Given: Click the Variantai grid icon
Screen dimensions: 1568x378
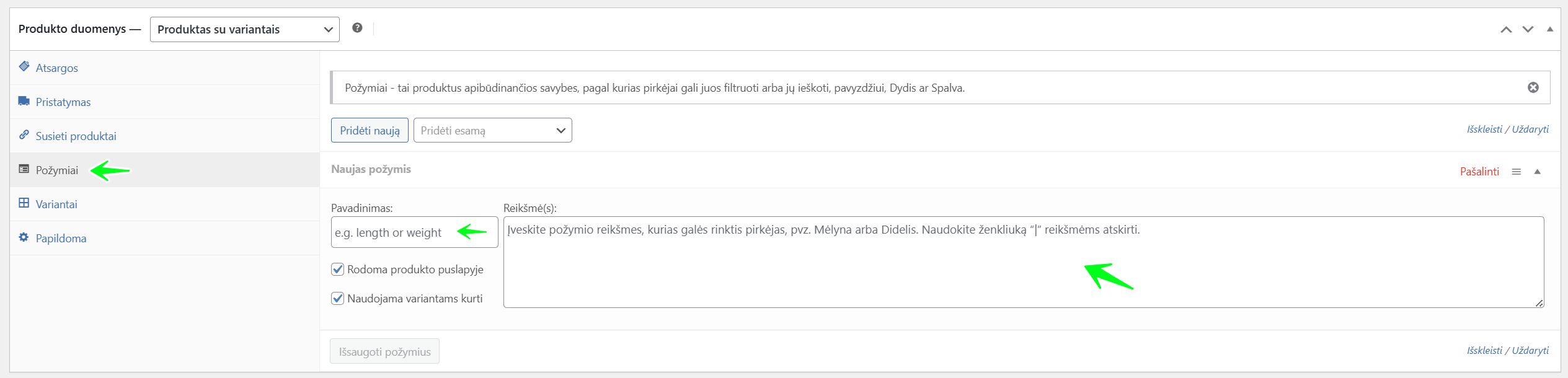Looking at the screenshot, I should pos(24,203).
